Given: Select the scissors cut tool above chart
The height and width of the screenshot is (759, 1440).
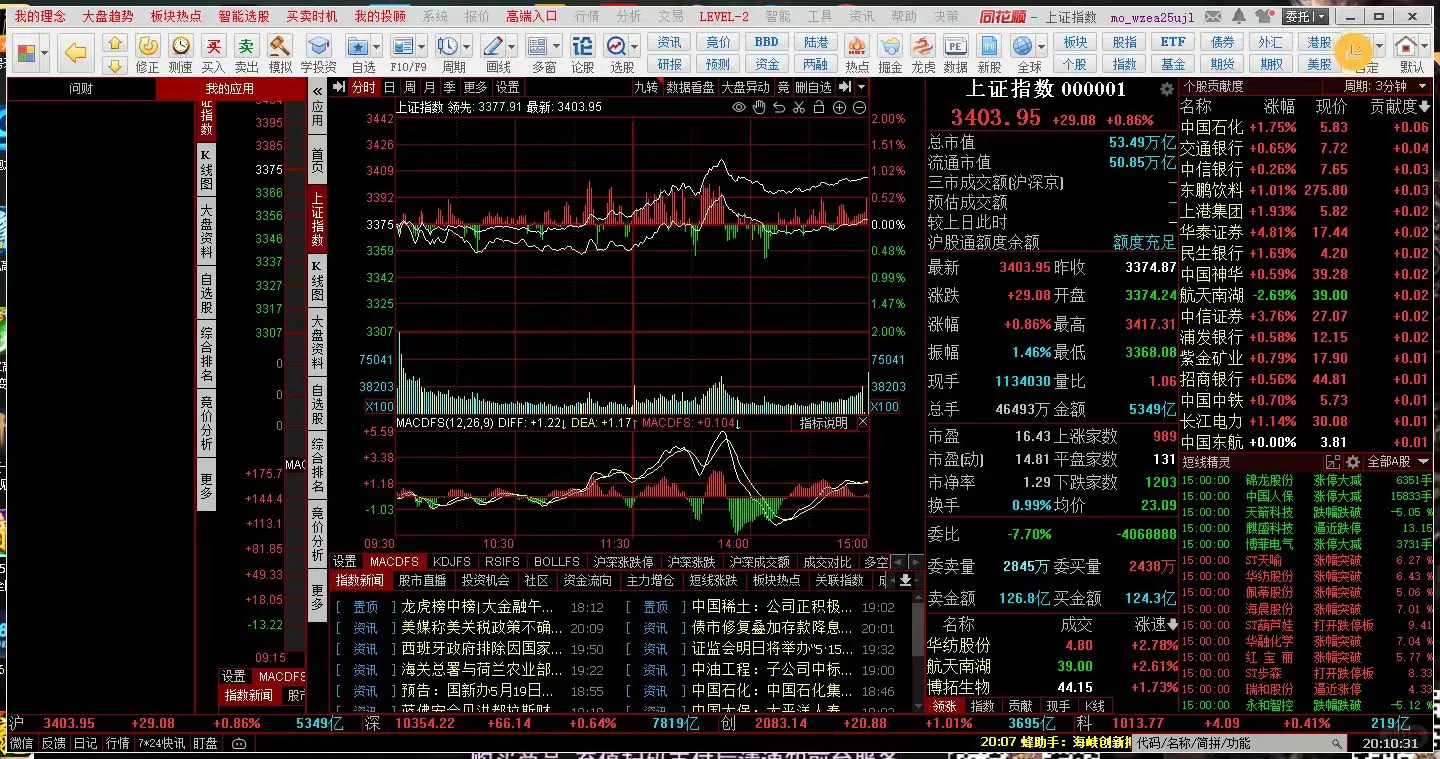Looking at the screenshot, I should click(x=800, y=107).
